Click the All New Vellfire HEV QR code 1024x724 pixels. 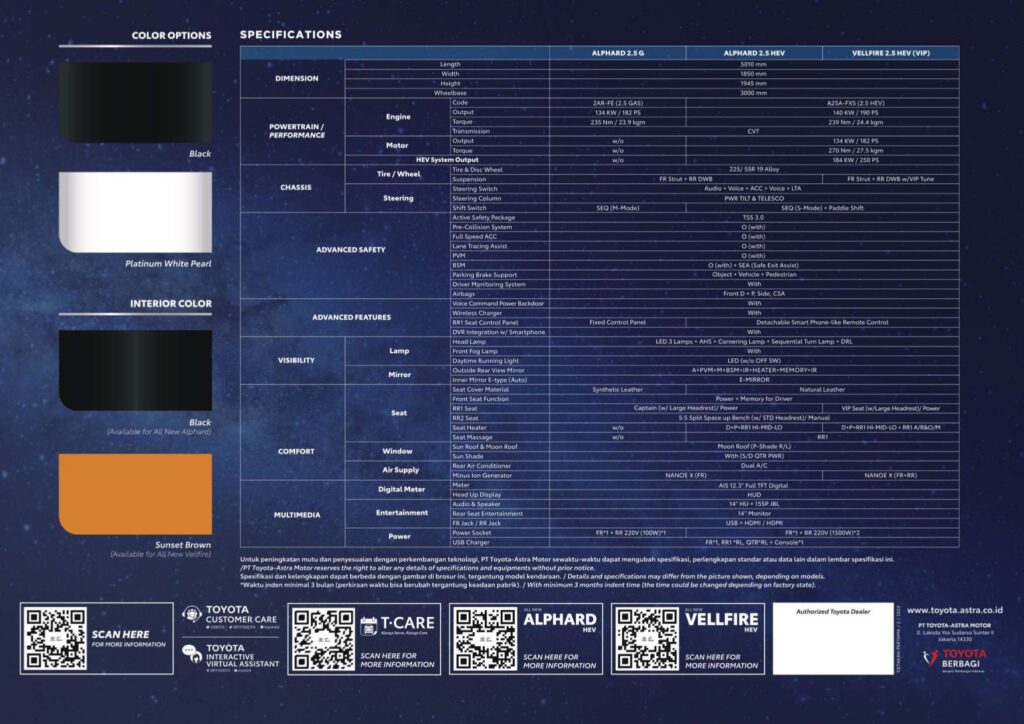click(646, 638)
